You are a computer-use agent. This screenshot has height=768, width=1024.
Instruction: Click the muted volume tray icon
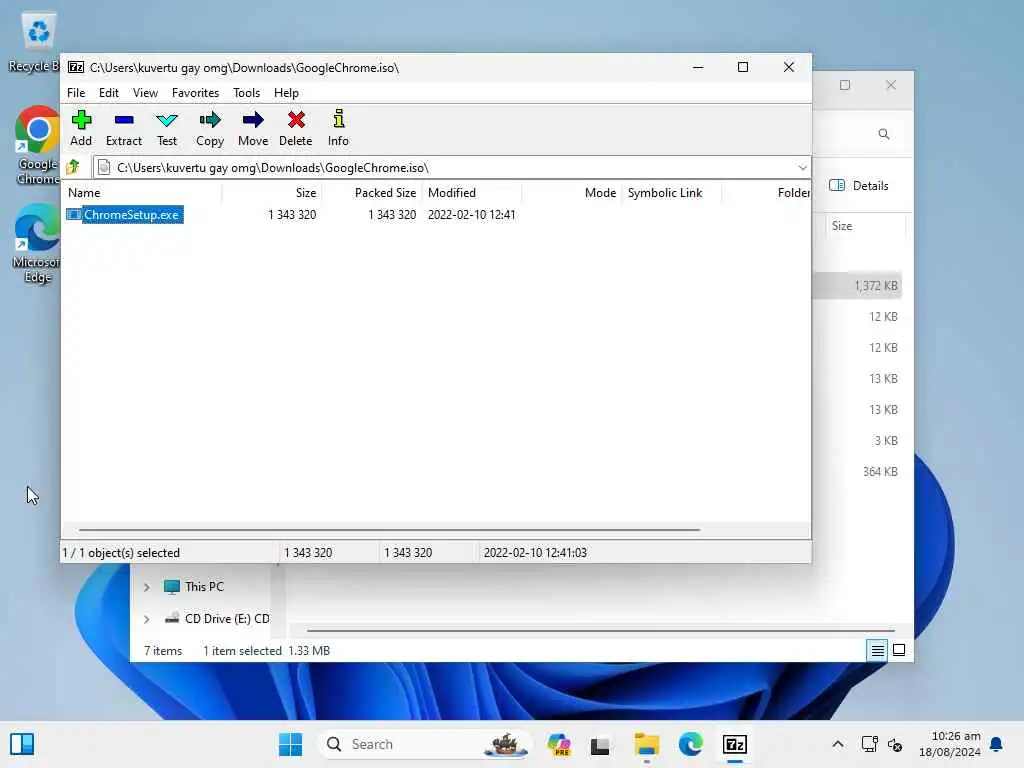[895, 744]
